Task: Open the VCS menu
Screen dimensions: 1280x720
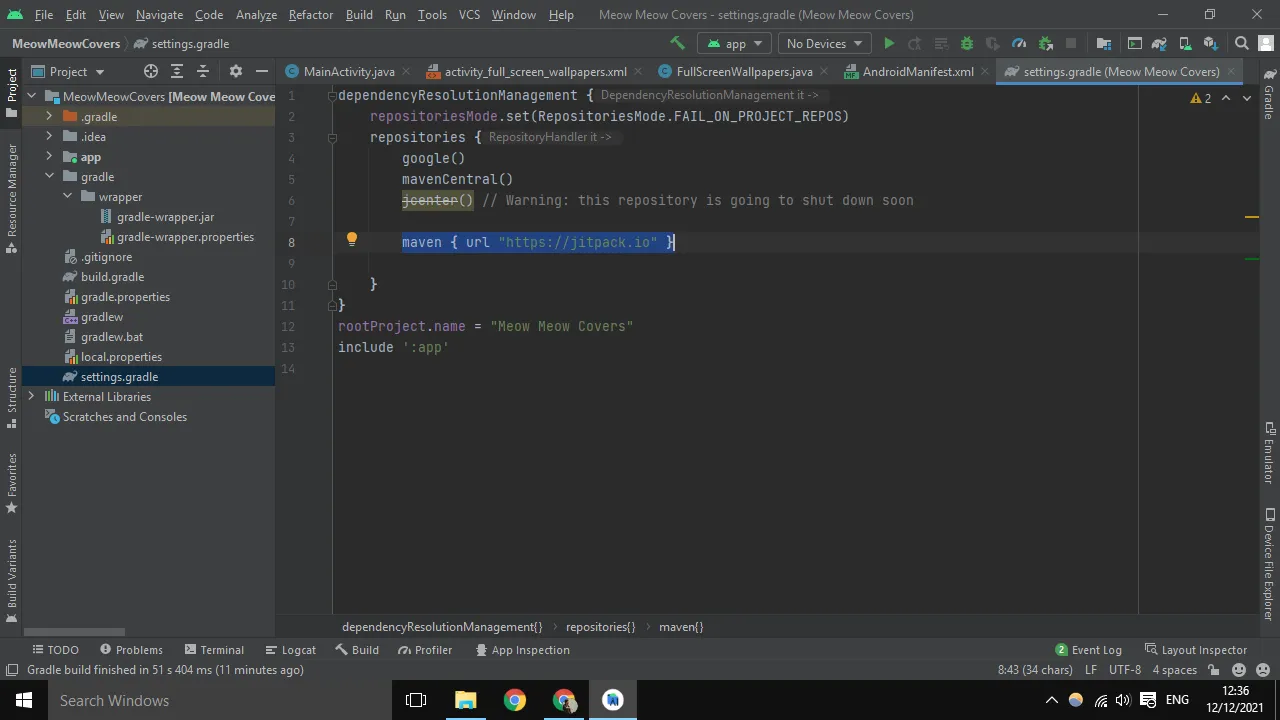Action: click(470, 15)
